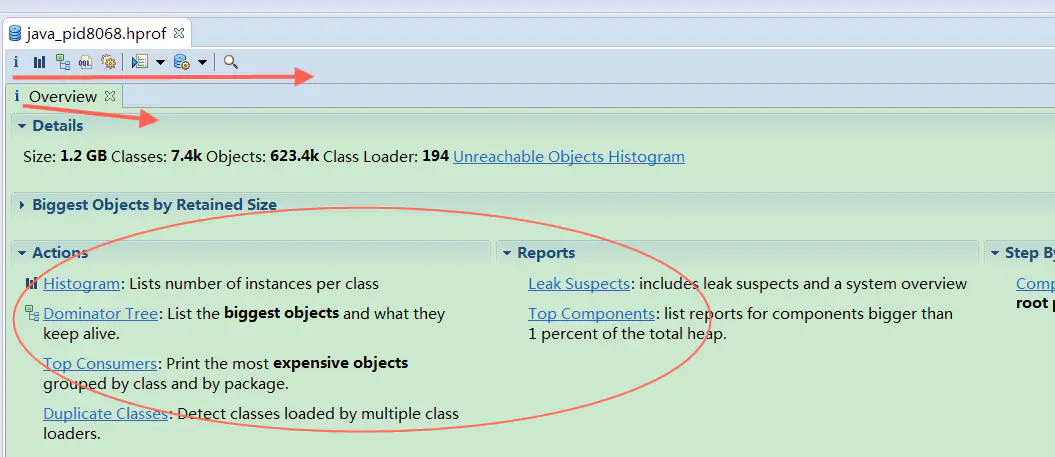
Task: Expand the Run Expert System Test dropdown arrow
Action: coord(160,63)
